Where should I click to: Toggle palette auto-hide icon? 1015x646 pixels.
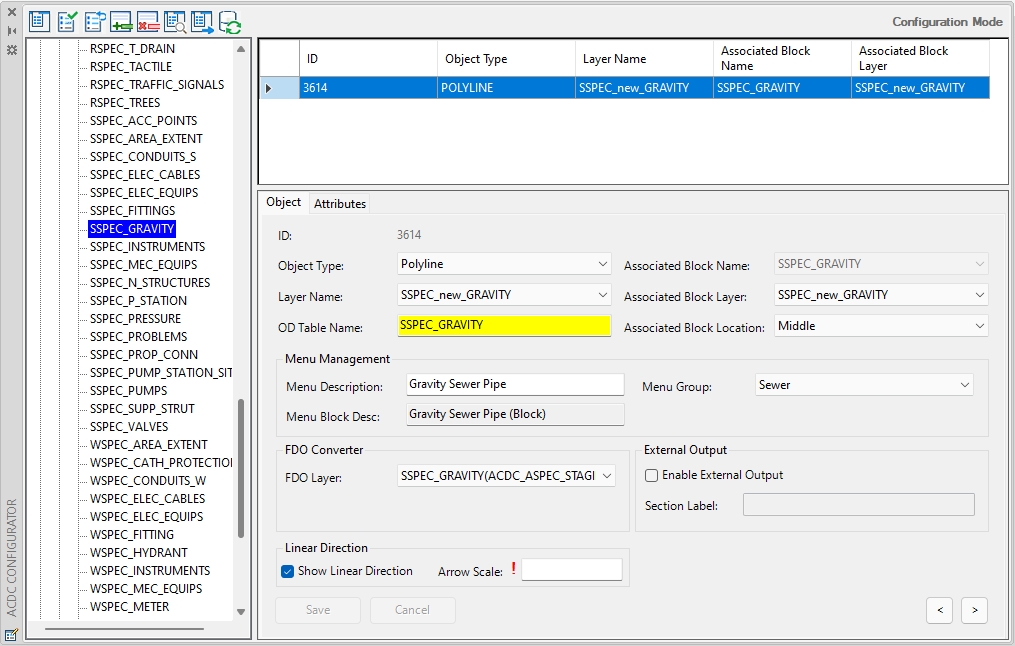(x=12, y=30)
